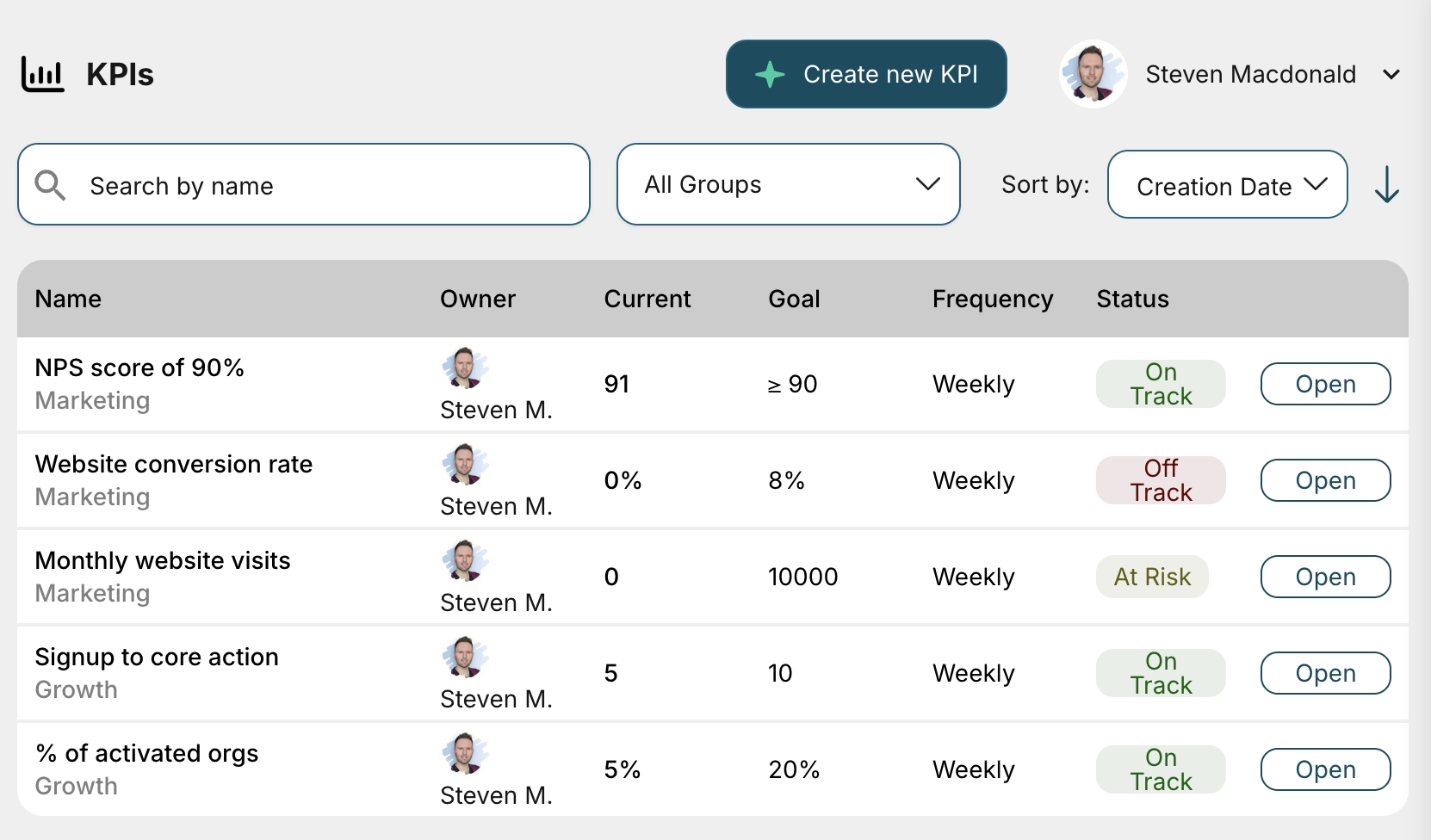
Task: Click the sparkle icon in Create new KPI
Action: (769, 74)
